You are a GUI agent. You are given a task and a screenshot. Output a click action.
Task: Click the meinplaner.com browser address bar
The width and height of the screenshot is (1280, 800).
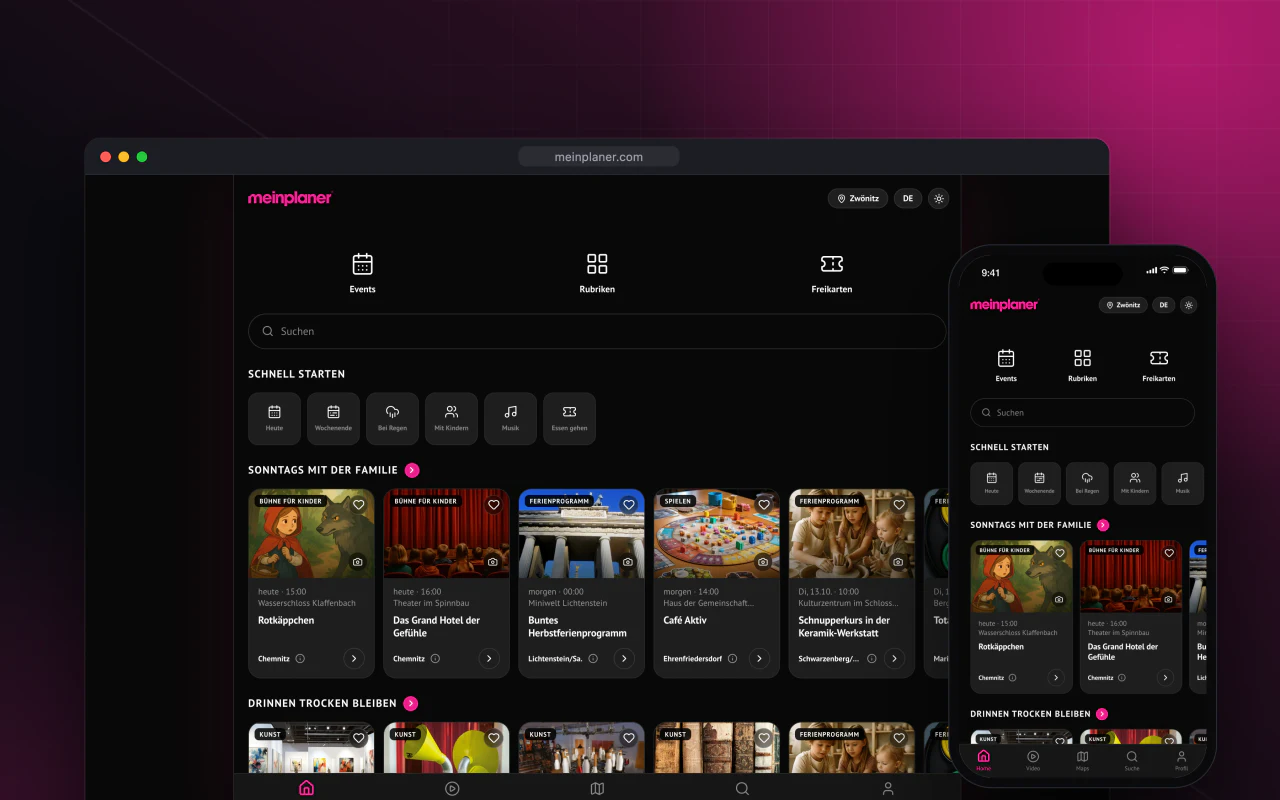pos(599,157)
